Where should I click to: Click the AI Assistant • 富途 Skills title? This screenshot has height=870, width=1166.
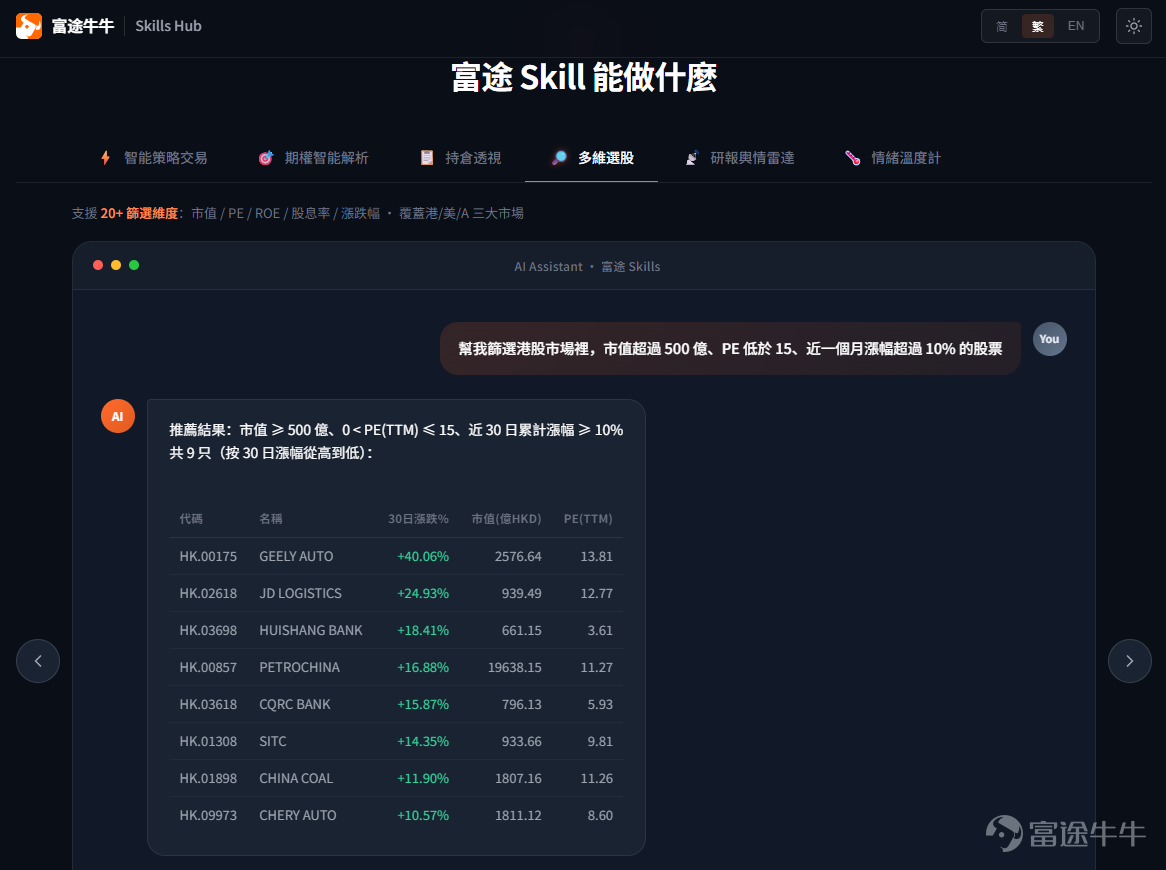587,266
